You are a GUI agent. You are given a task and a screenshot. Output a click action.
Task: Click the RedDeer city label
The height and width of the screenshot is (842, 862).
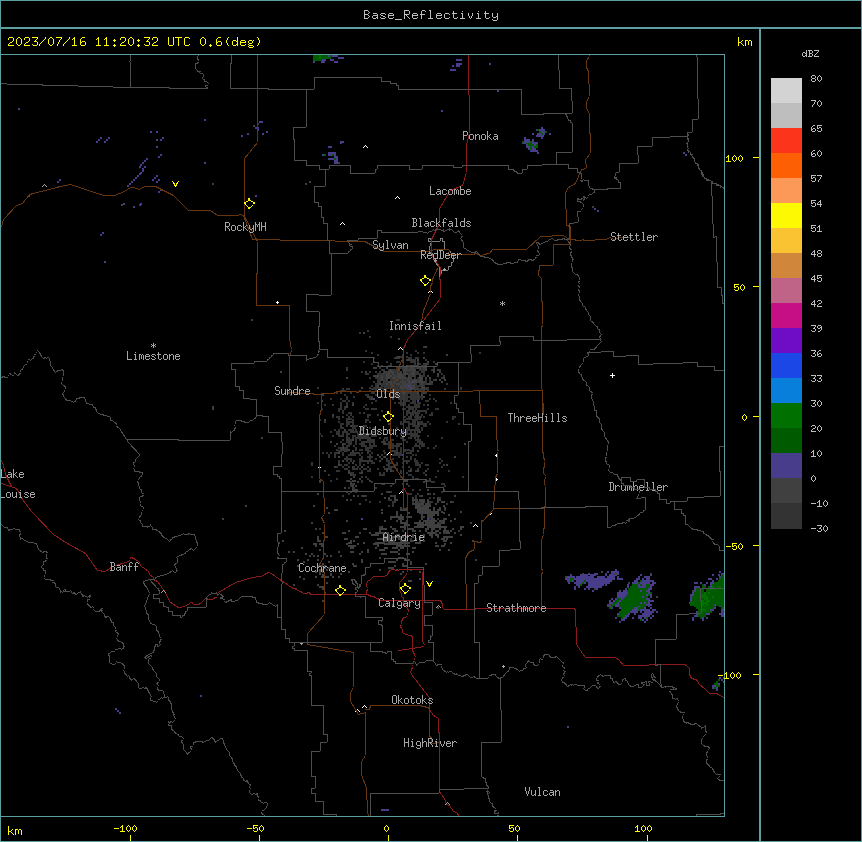tap(440, 255)
